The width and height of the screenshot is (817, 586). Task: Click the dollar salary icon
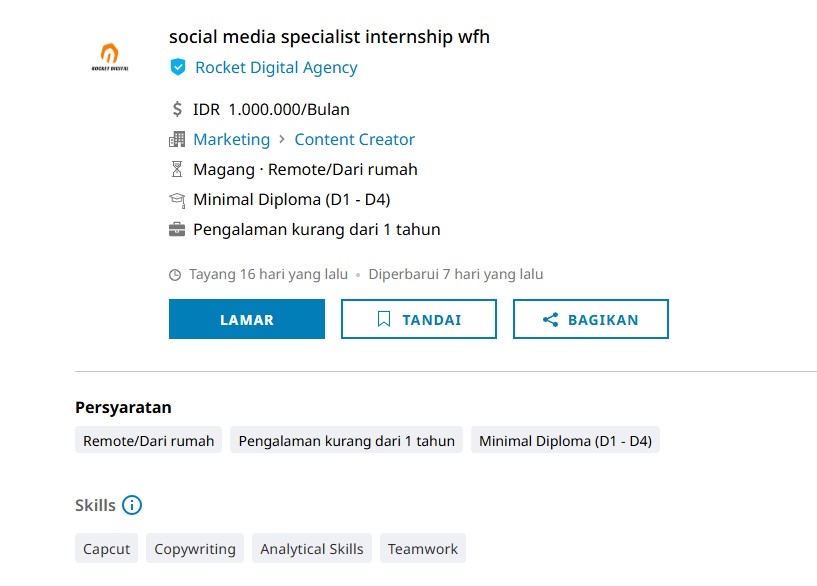[177, 109]
